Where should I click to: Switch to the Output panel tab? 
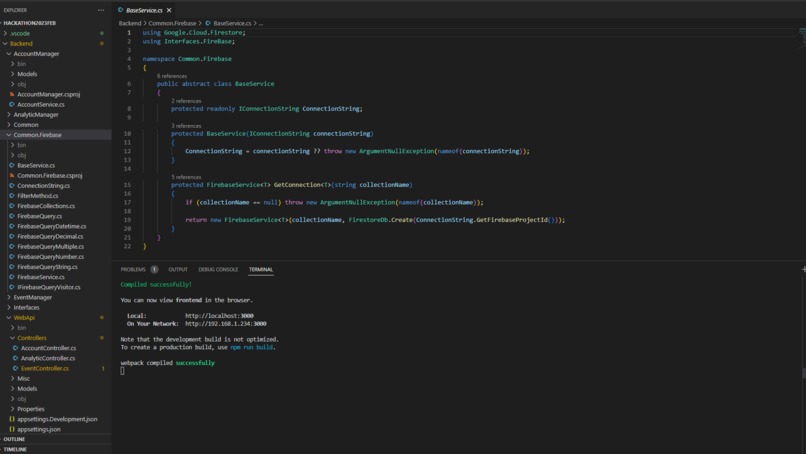(178, 269)
